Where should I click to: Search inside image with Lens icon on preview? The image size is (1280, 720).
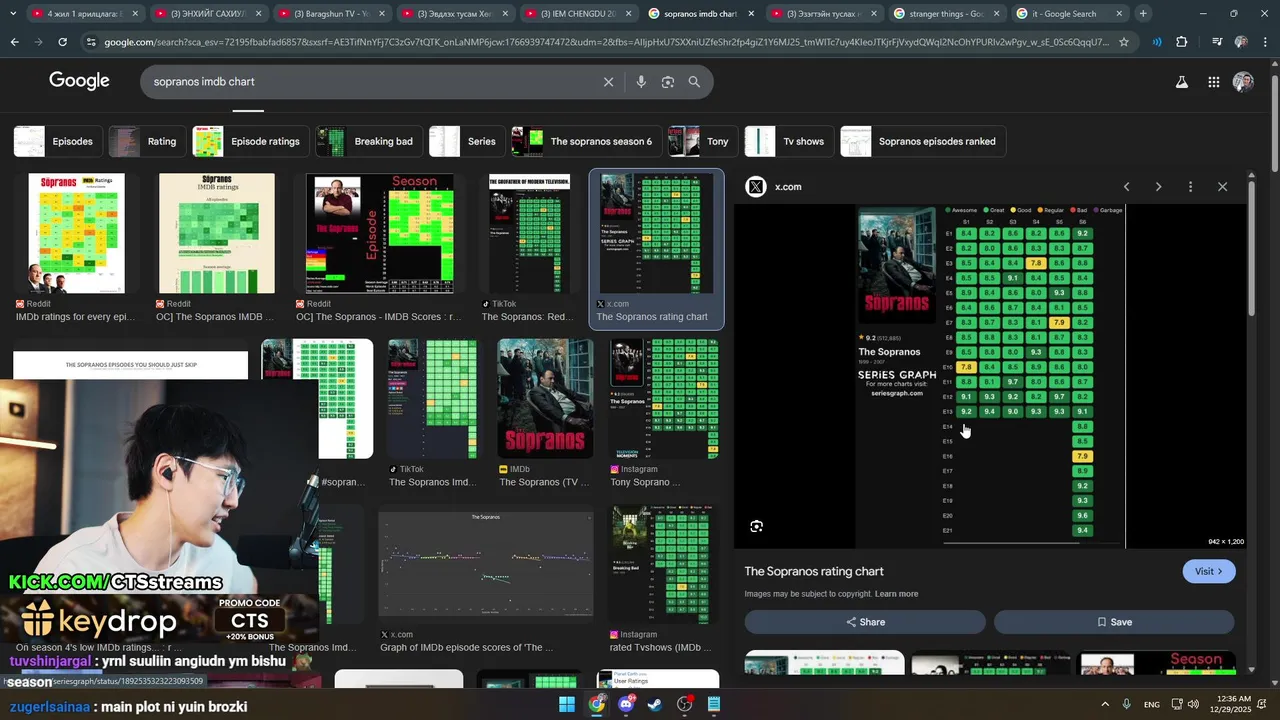pyautogui.click(x=757, y=526)
